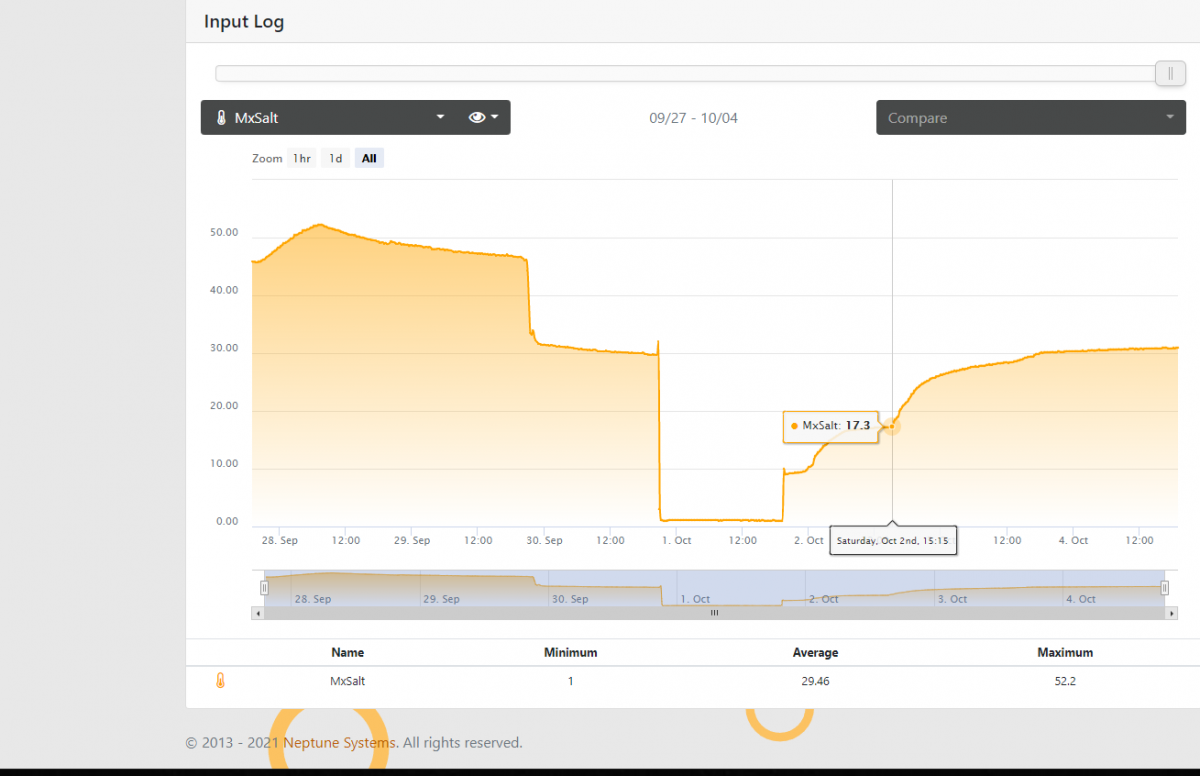Click the Minimum column header
The image size is (1200, 776).
(570, 652)
